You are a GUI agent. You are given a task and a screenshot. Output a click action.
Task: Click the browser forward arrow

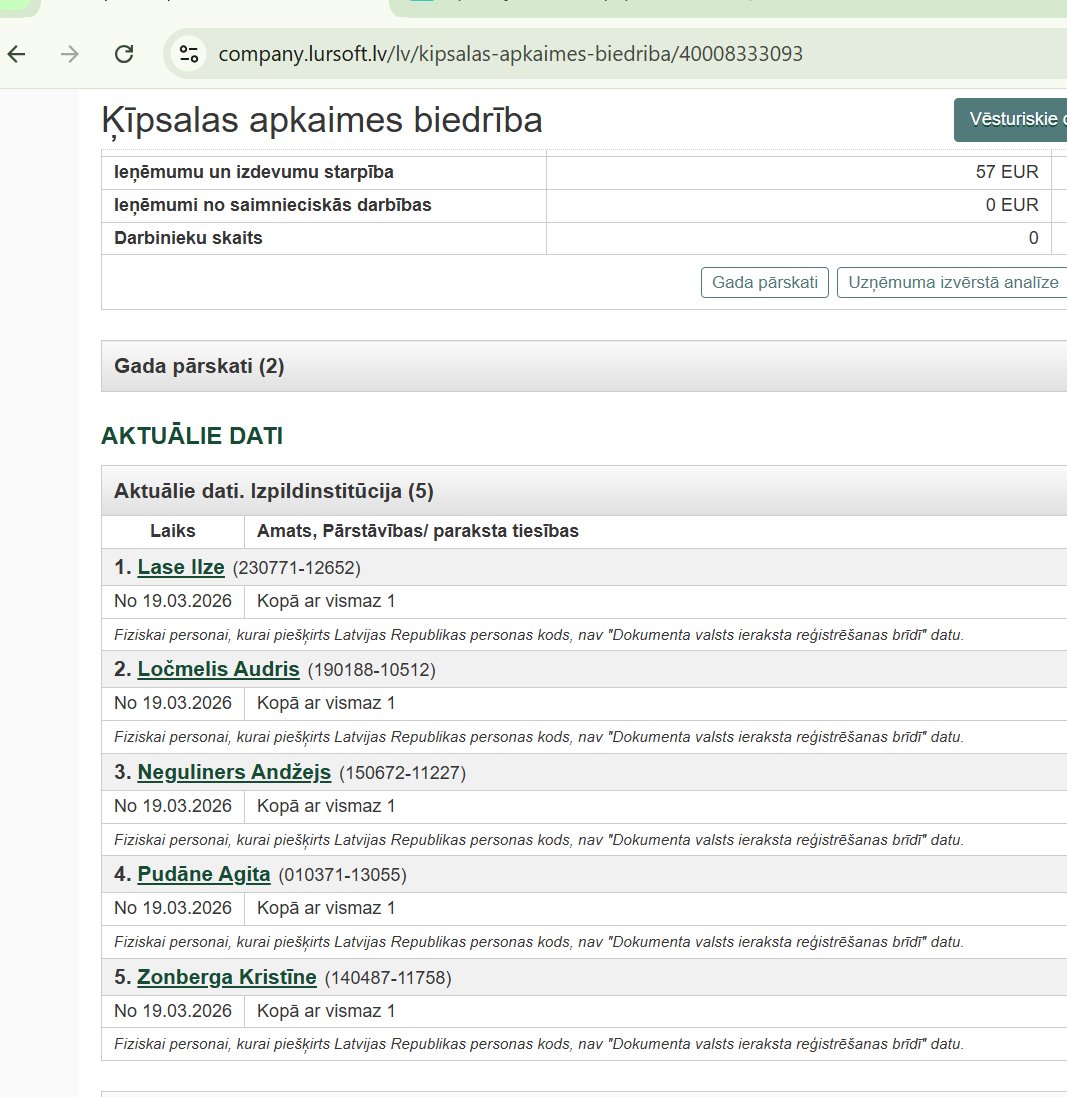[x=69, y=54]
